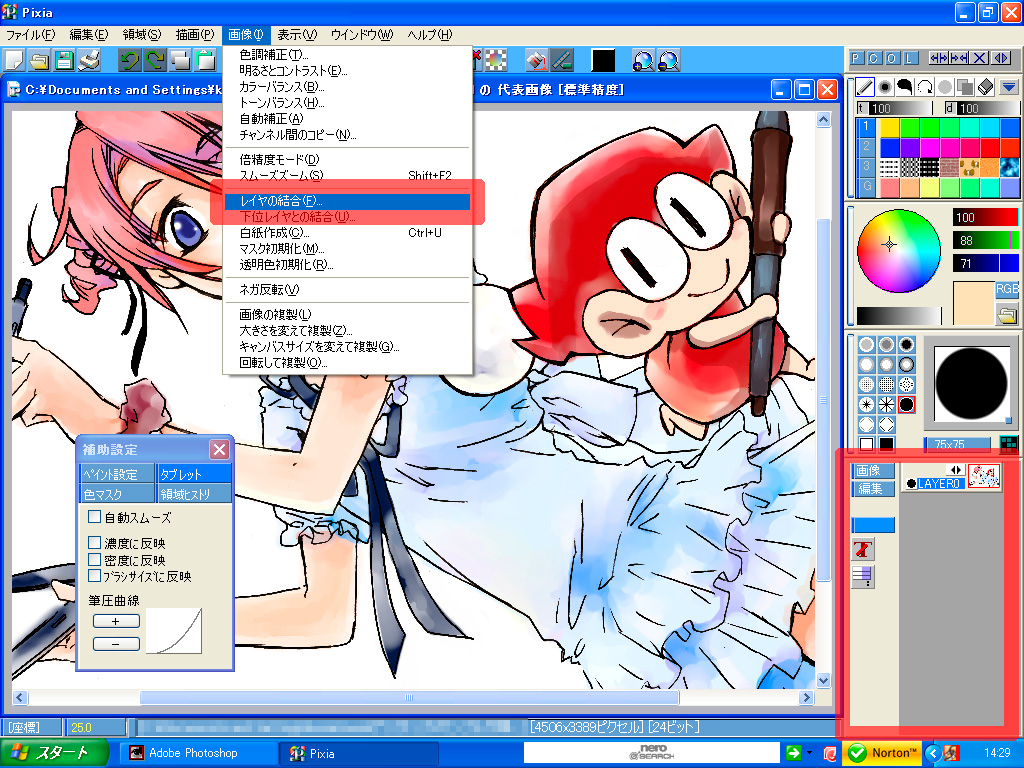Image resolution: width=1024 pixels, height=768 pixels.
Task: Click the black foreground color swatch in toolbar
Action: tap(603, 61)
